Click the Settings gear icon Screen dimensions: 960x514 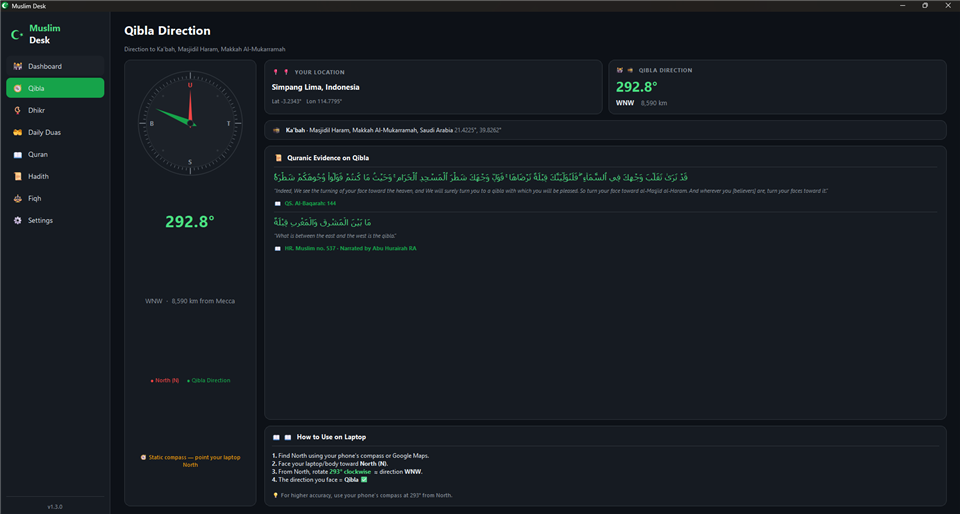pyautogui.click(x=17, y=220)
